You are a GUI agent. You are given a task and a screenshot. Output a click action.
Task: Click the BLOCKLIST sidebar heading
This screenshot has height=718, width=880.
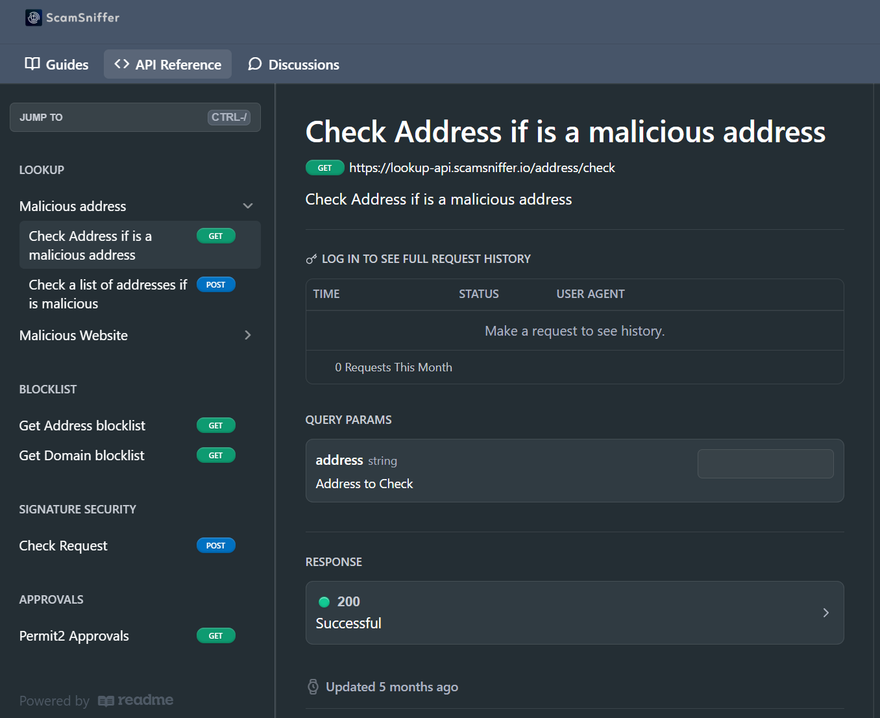[48, 390]
